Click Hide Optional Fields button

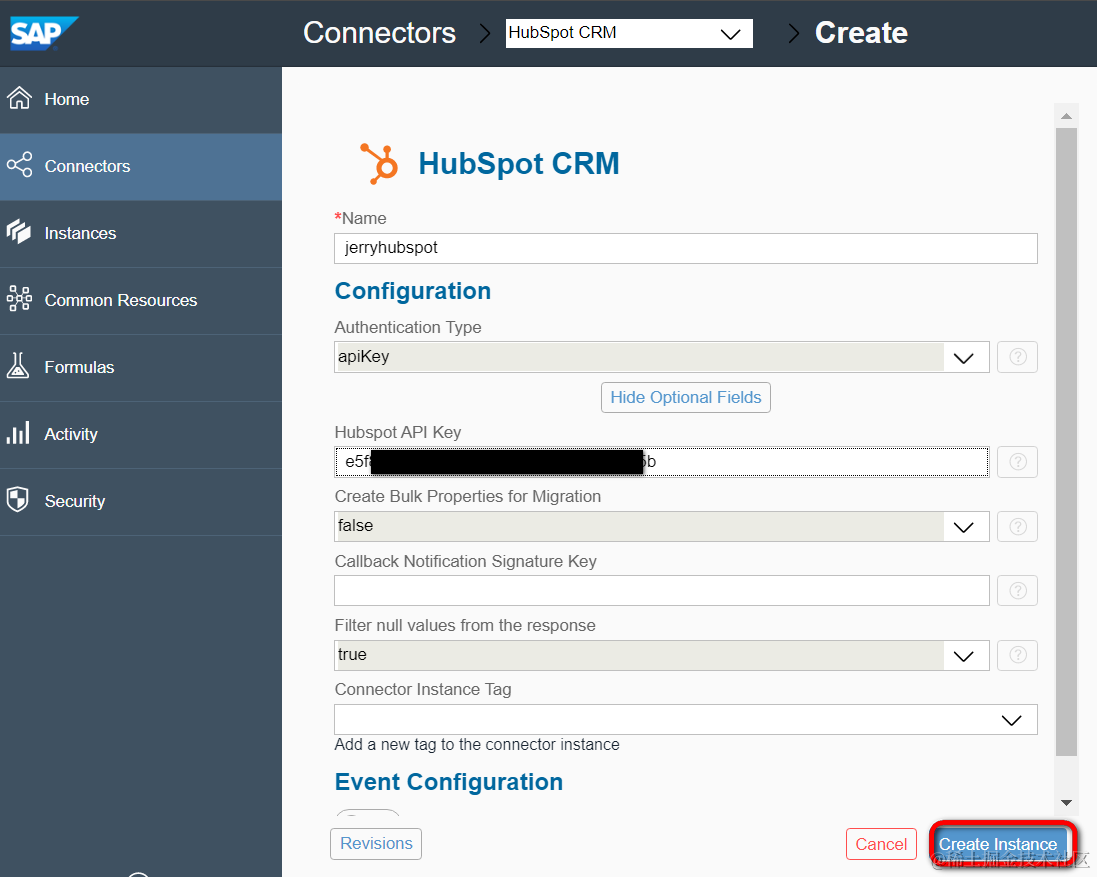click(x=686, y=397)
